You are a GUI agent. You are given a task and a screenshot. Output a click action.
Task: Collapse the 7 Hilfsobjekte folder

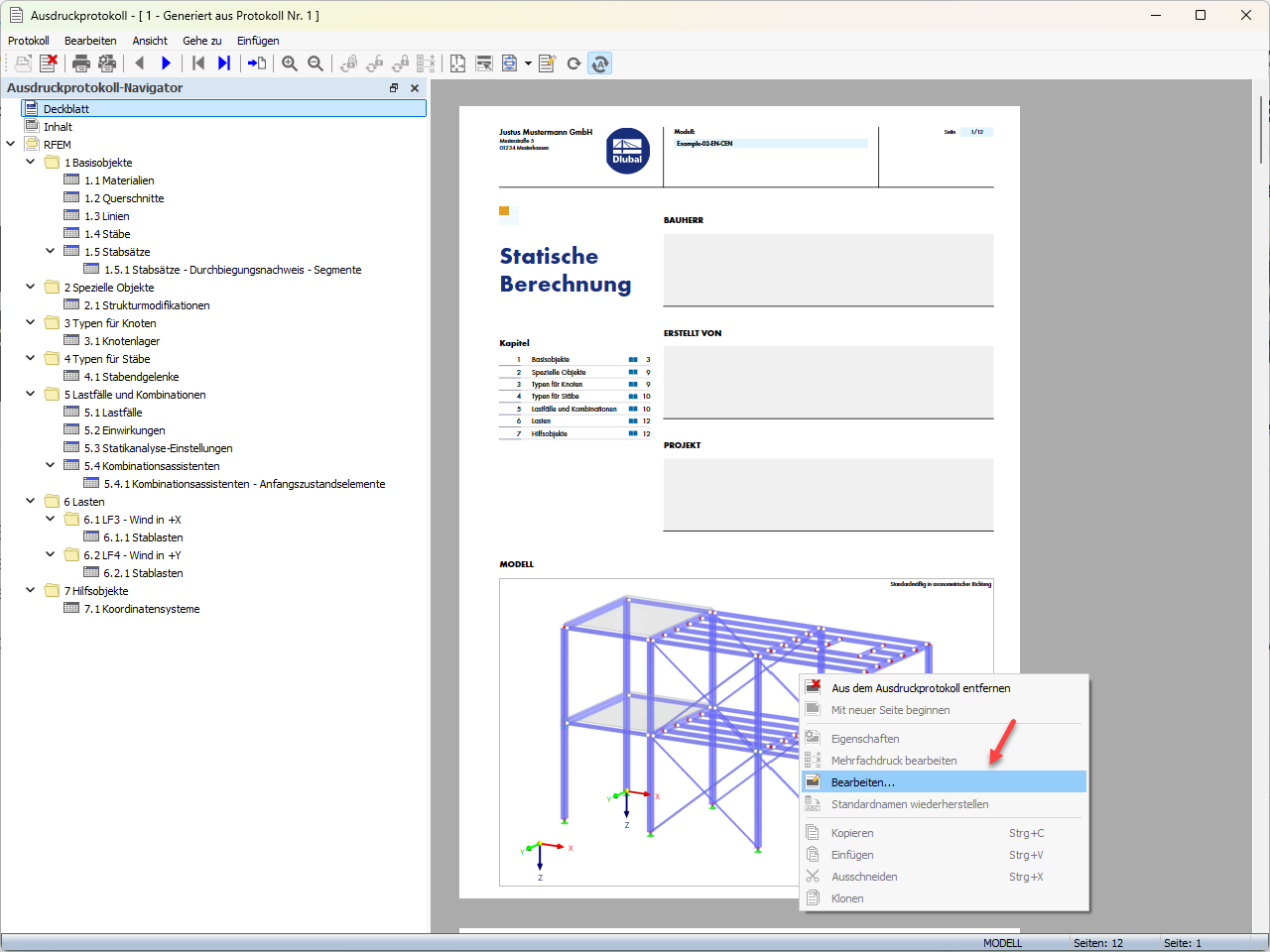pyautogui.click(x=31, y=590)
